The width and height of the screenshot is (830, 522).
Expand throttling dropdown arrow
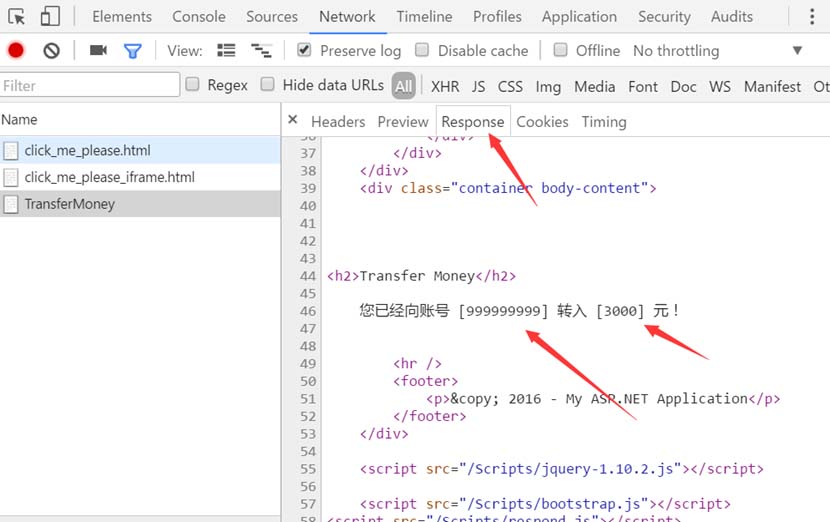(x=797, y=50)
